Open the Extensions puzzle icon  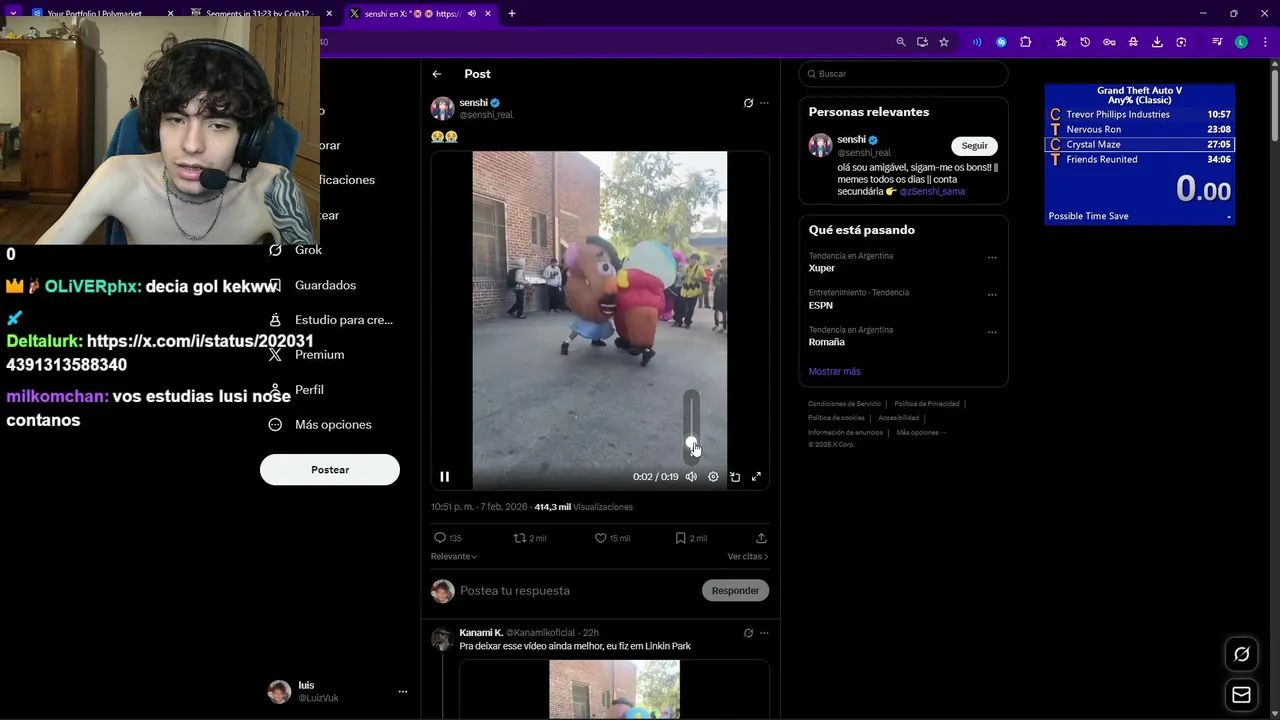1025,42
